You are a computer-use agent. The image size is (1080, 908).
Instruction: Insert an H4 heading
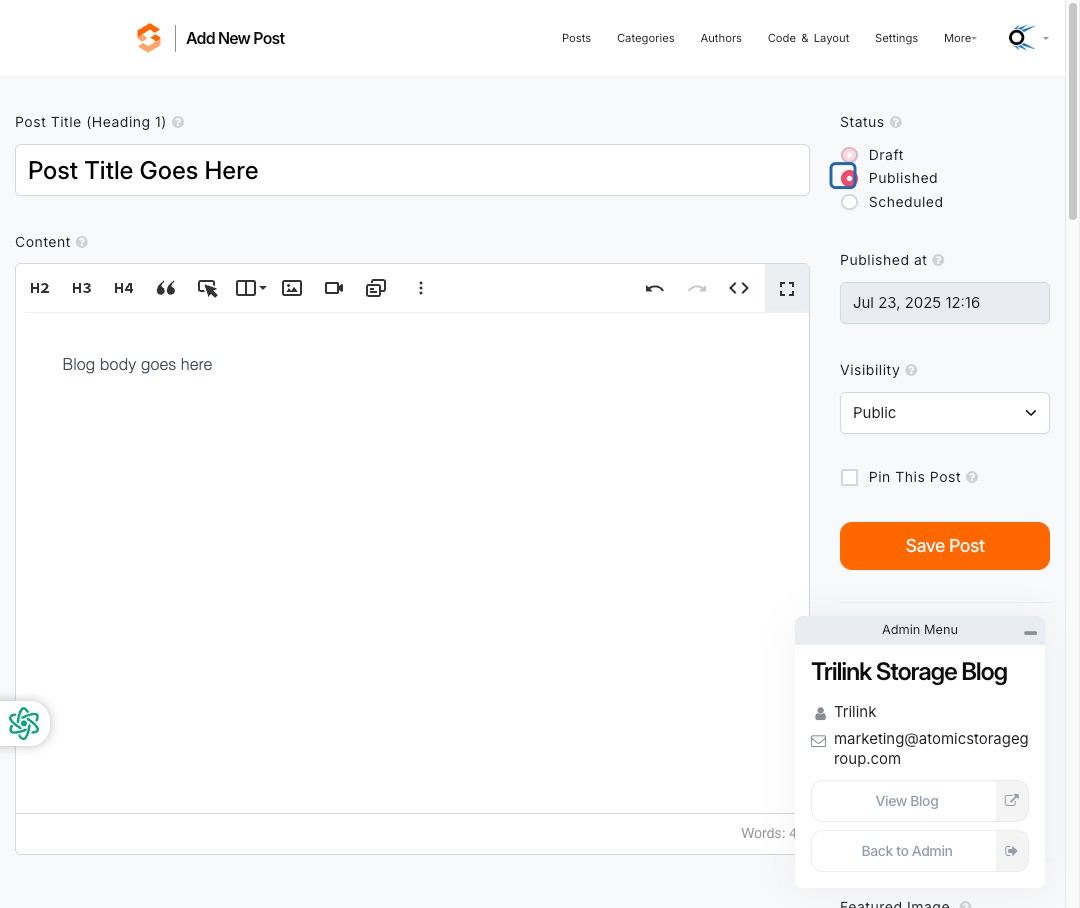pos(123,288)
